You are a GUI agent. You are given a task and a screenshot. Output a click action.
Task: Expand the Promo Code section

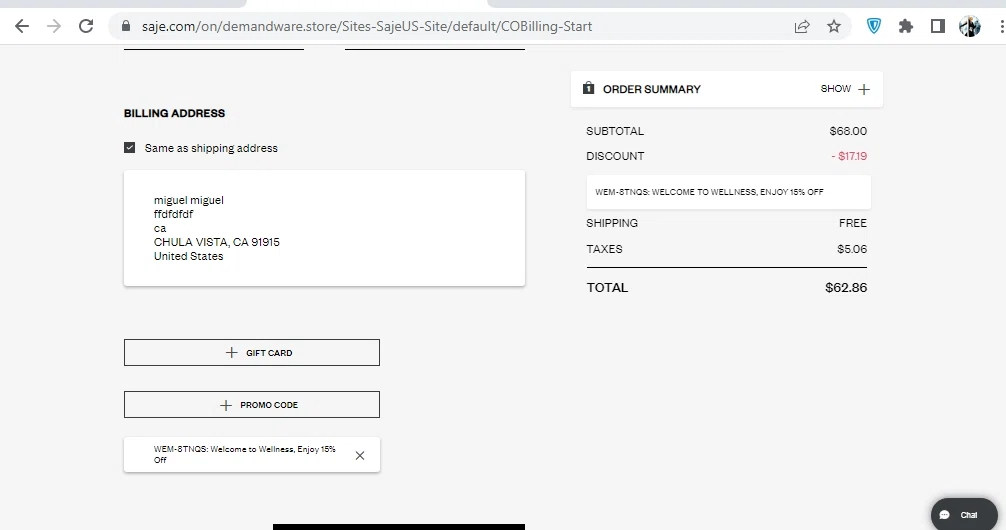point(252,405)
